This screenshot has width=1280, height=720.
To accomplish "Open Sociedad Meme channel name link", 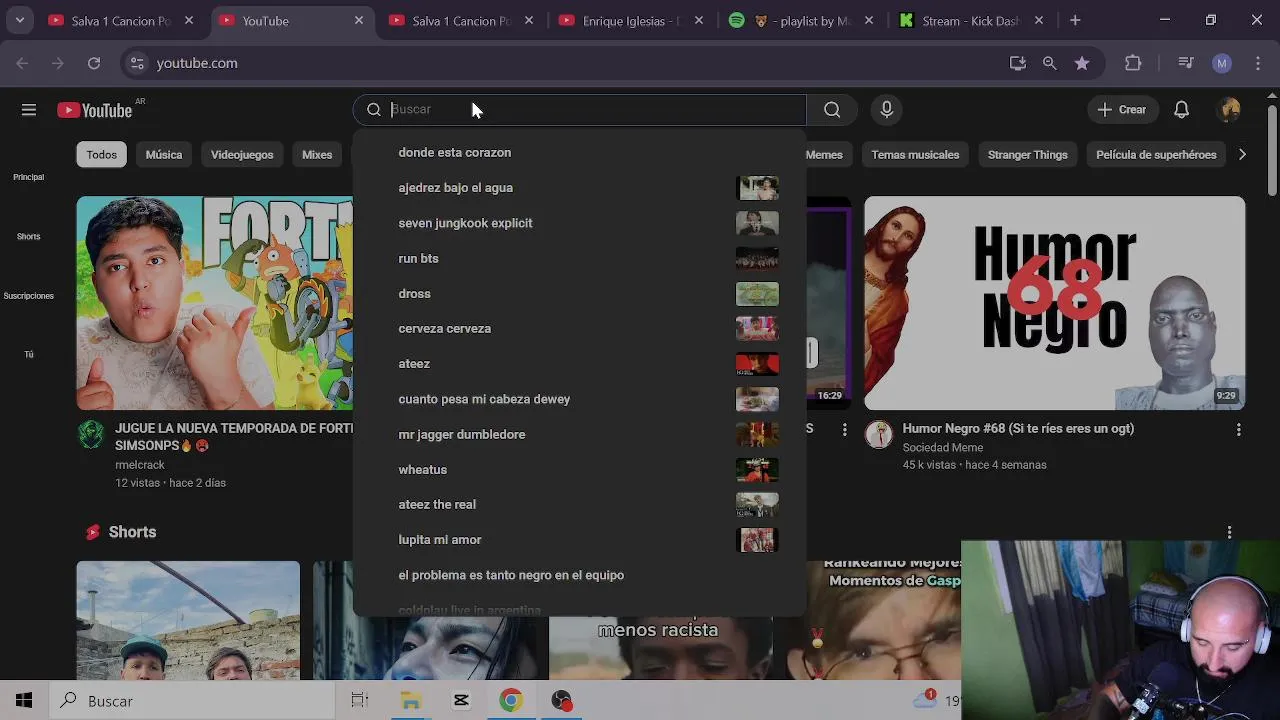I will click(x=943, y=448).
